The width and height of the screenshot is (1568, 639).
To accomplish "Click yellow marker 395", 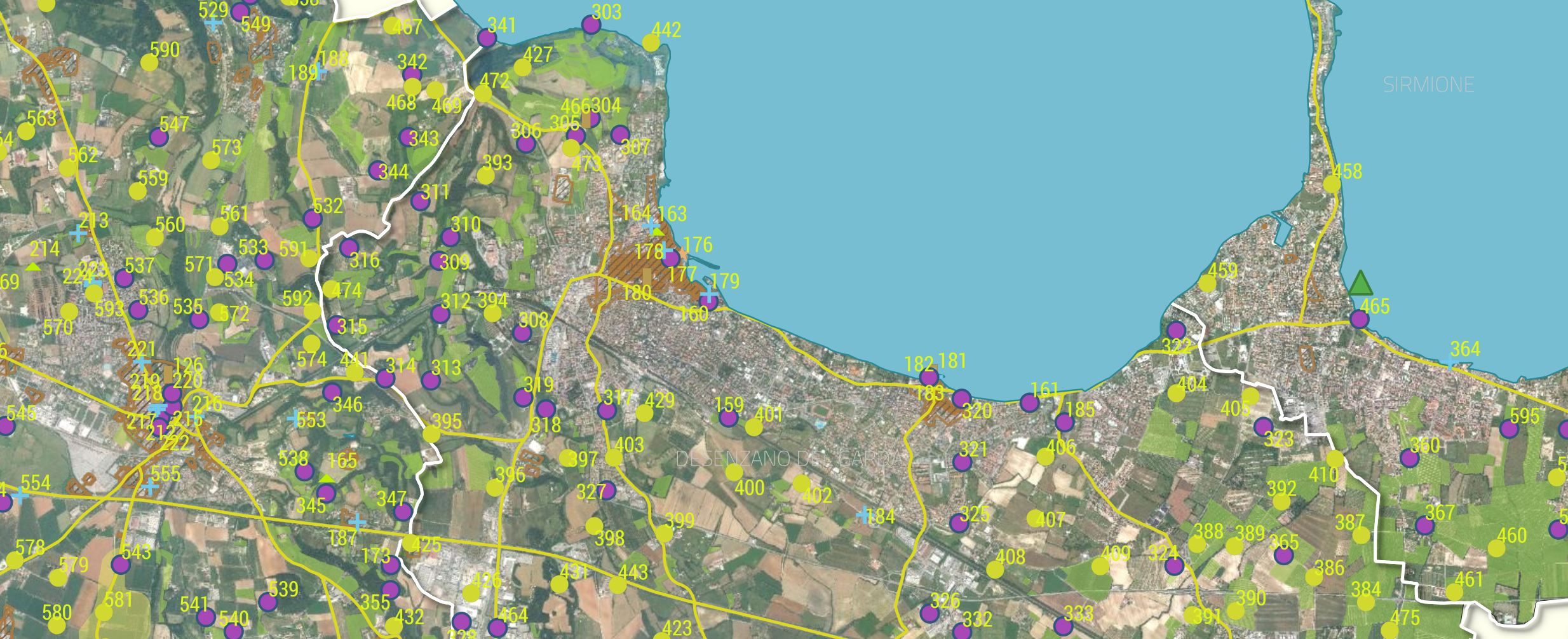I will tap(431, 434).
